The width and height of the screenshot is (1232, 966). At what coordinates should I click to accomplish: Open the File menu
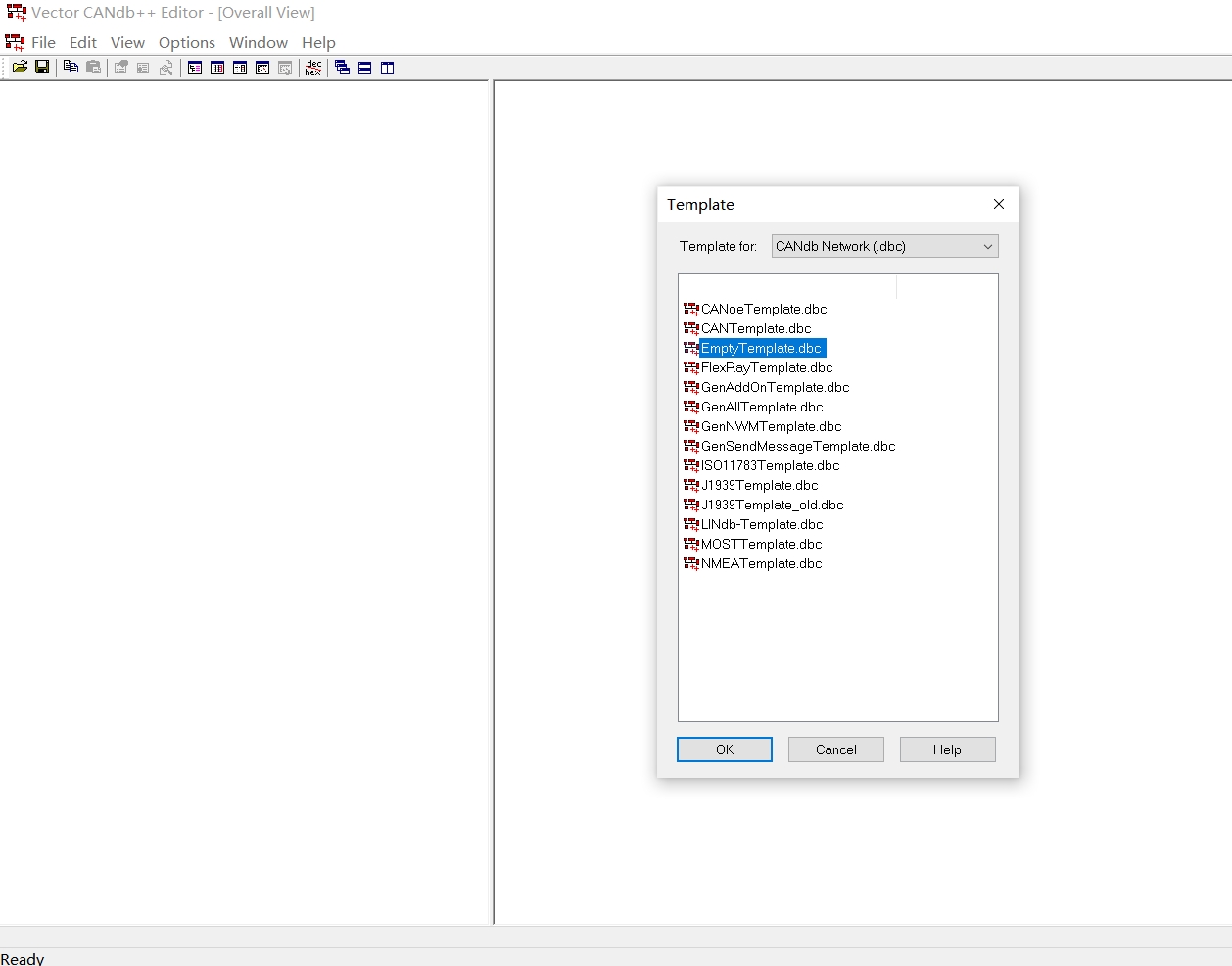click(43, 43)
